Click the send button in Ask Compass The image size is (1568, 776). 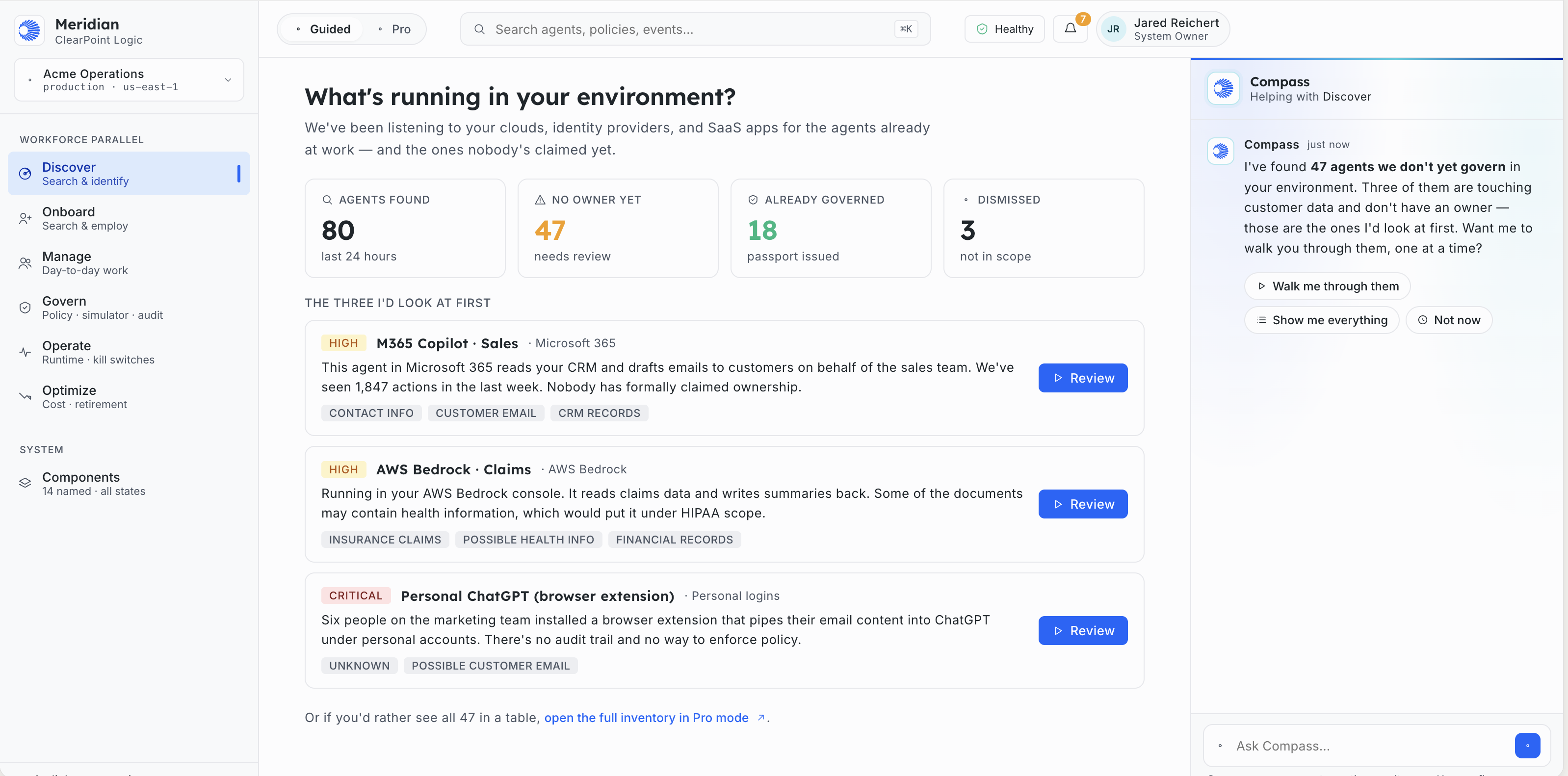(1527, 746)
